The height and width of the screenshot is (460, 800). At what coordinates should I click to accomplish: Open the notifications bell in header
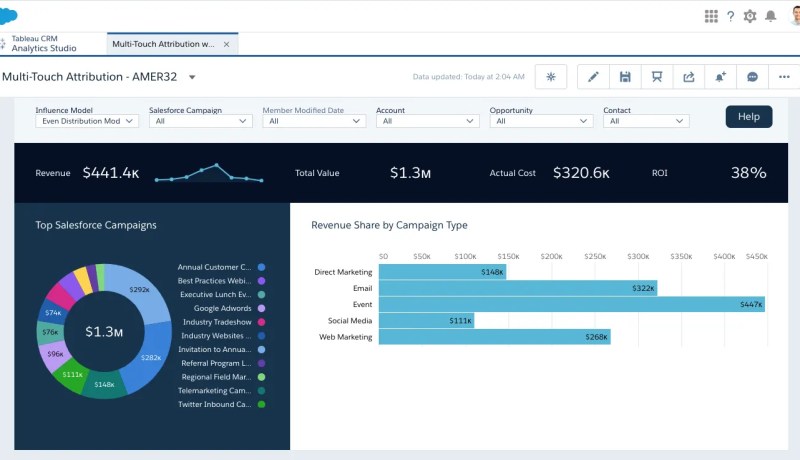click(770, 16)
